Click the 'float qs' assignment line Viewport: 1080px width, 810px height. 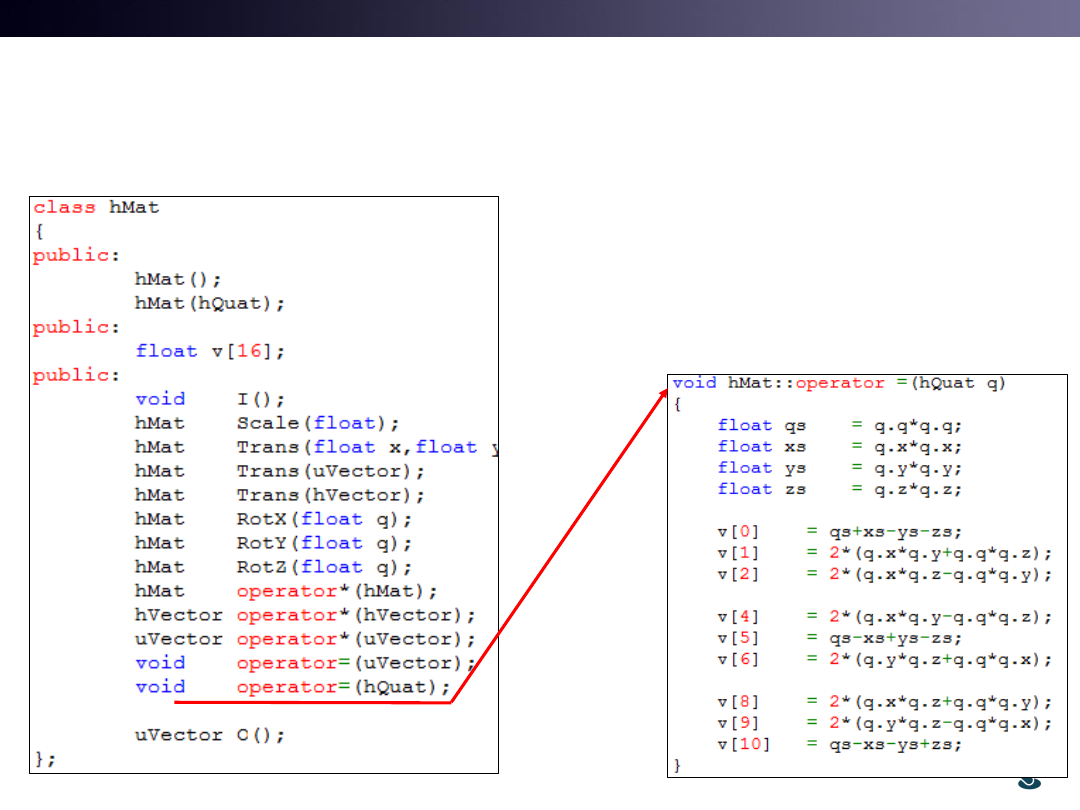coord(840,425)
